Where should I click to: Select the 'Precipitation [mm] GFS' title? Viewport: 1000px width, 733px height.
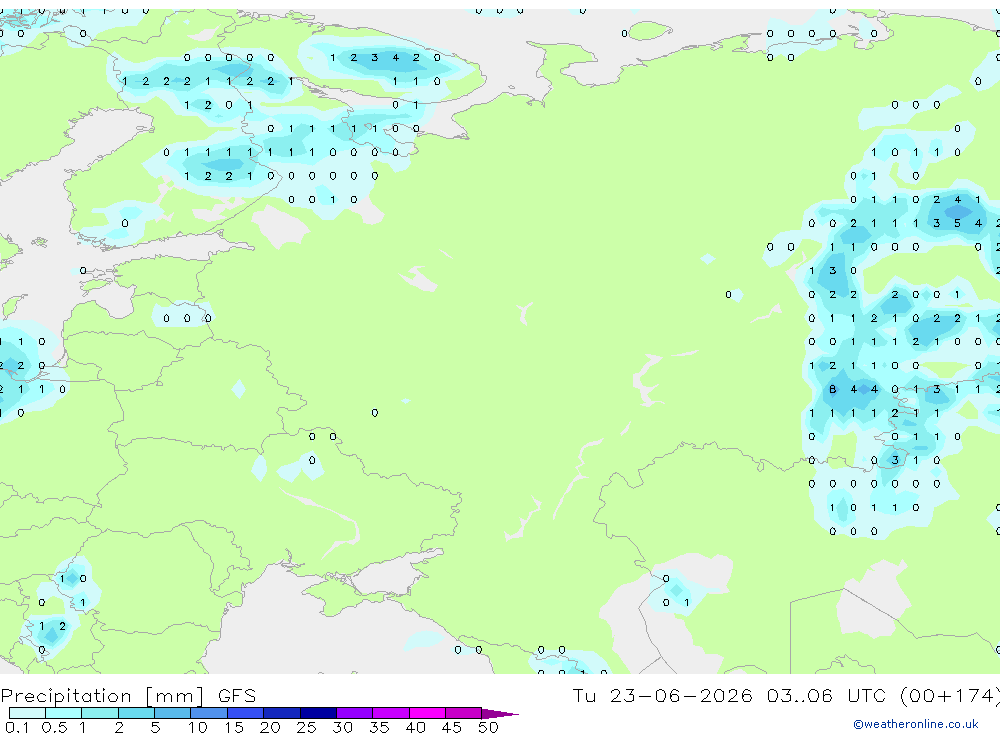tap(128, 695)
